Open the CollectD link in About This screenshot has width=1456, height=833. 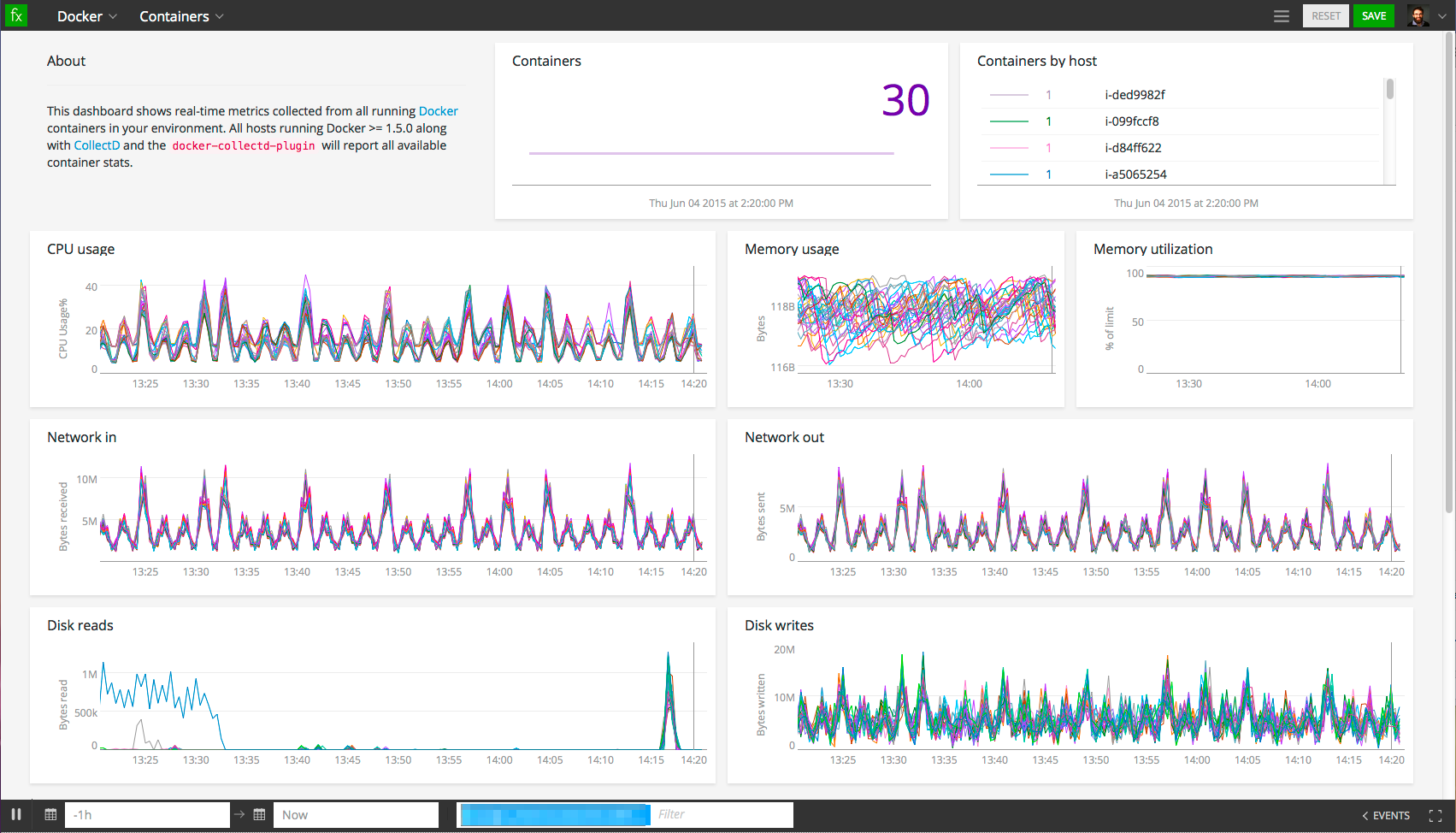point(97,145)
